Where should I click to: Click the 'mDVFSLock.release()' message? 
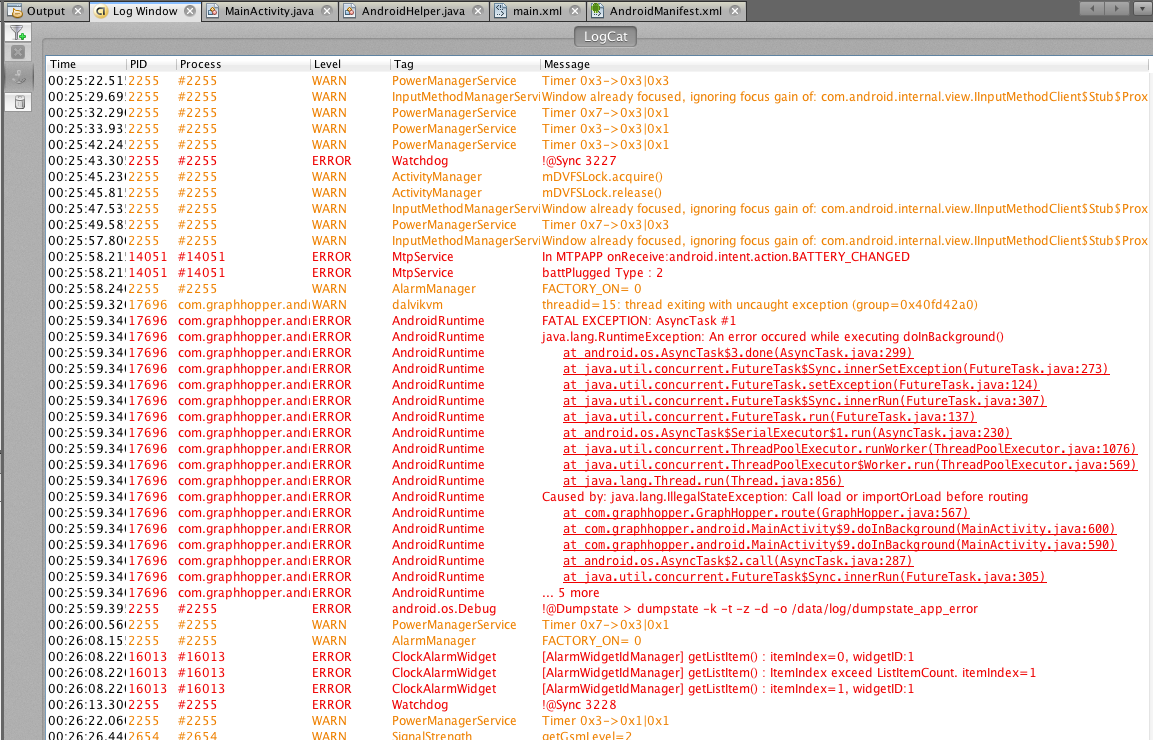tap(602, 193)
